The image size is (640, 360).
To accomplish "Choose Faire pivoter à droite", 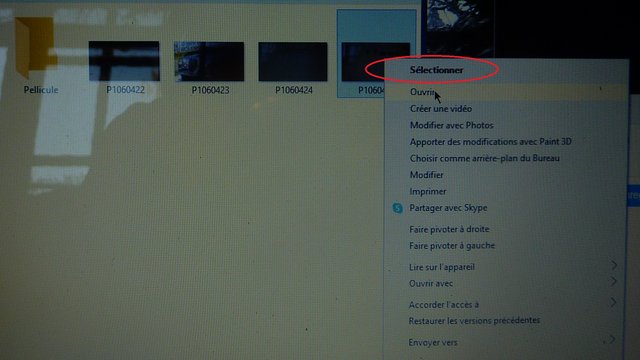I will [x=449, y=229].
